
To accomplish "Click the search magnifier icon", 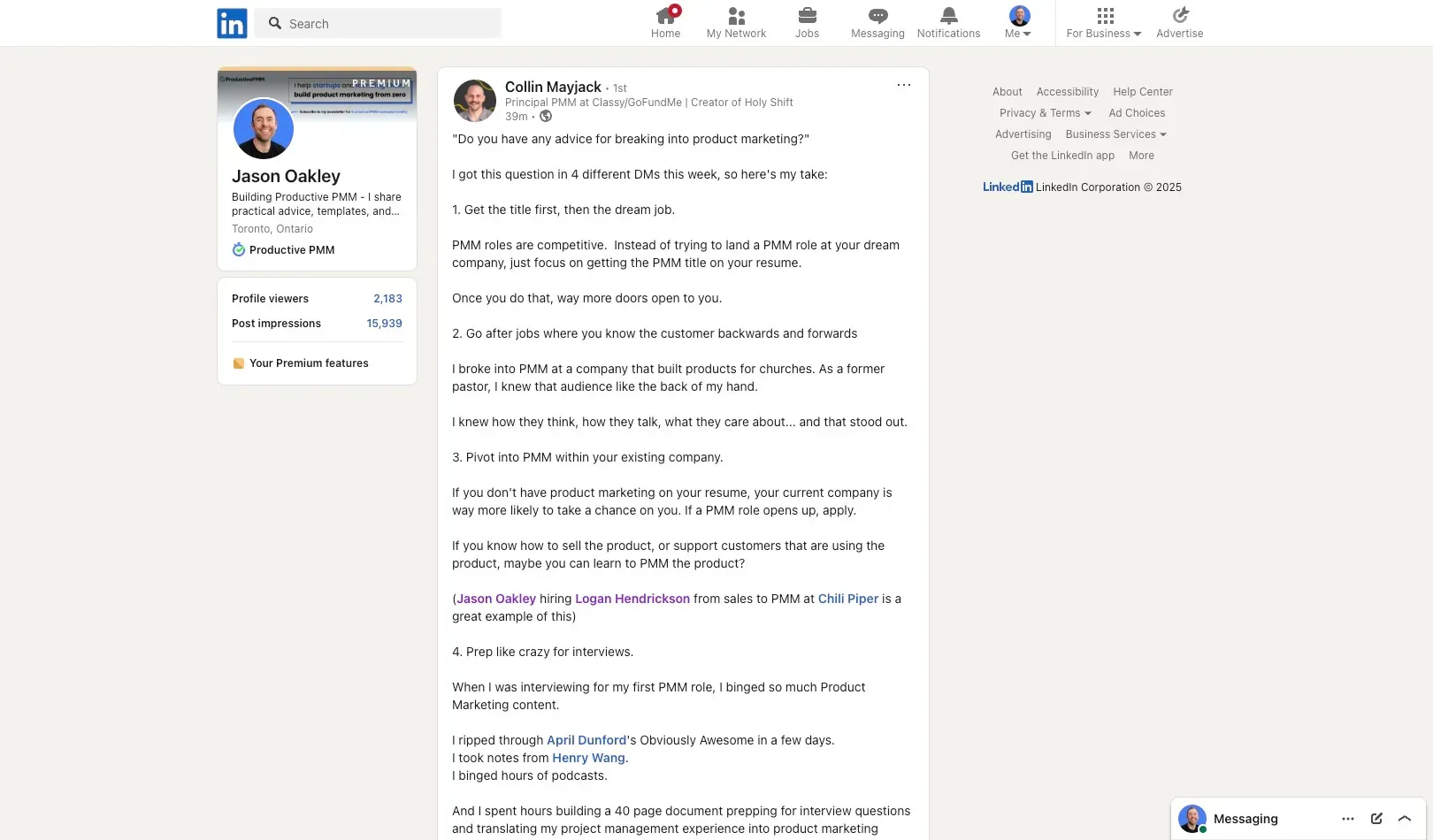I will click(x=275, y=23).
